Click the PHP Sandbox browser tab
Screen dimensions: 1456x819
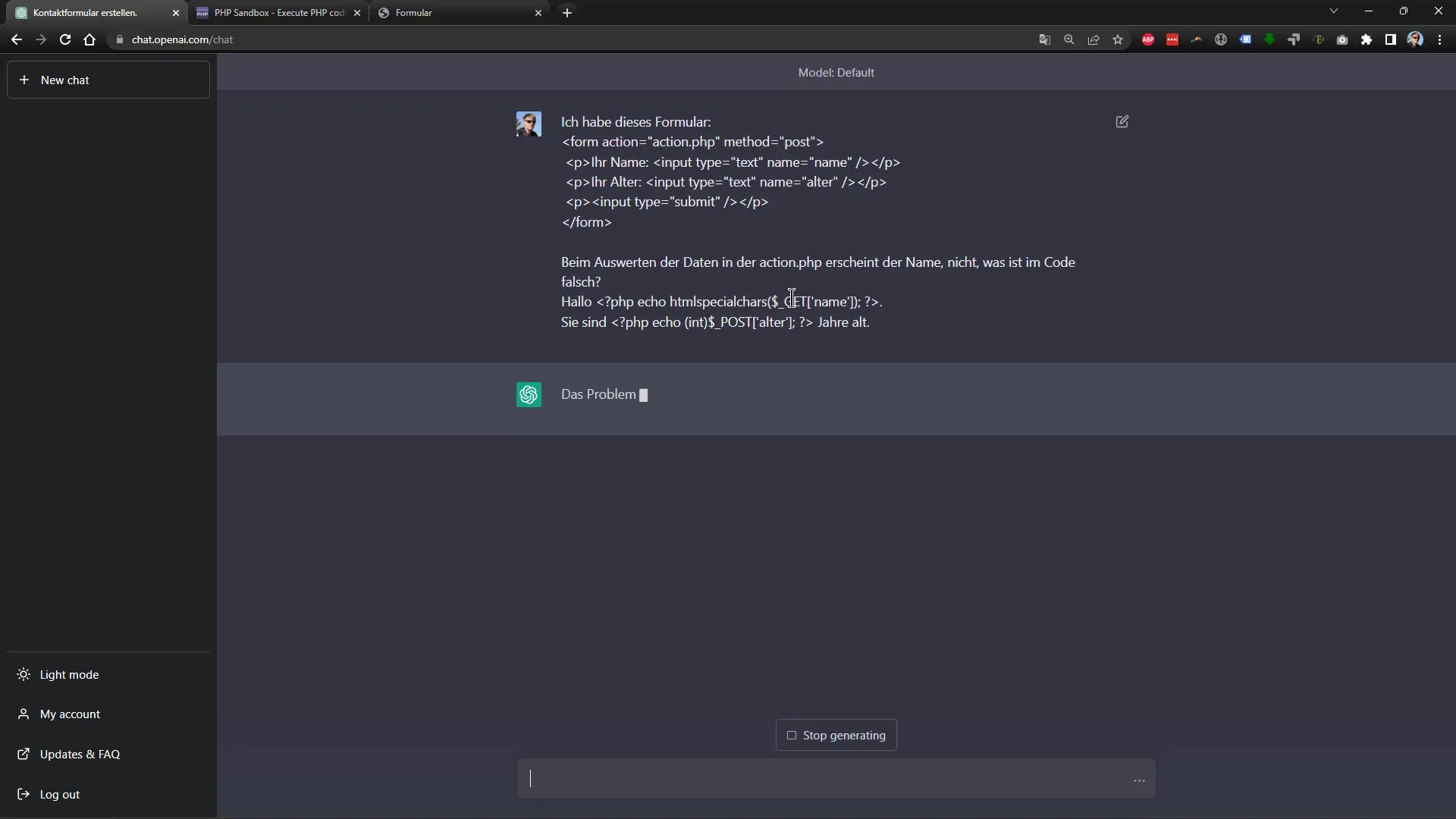[x=279, y=12]
